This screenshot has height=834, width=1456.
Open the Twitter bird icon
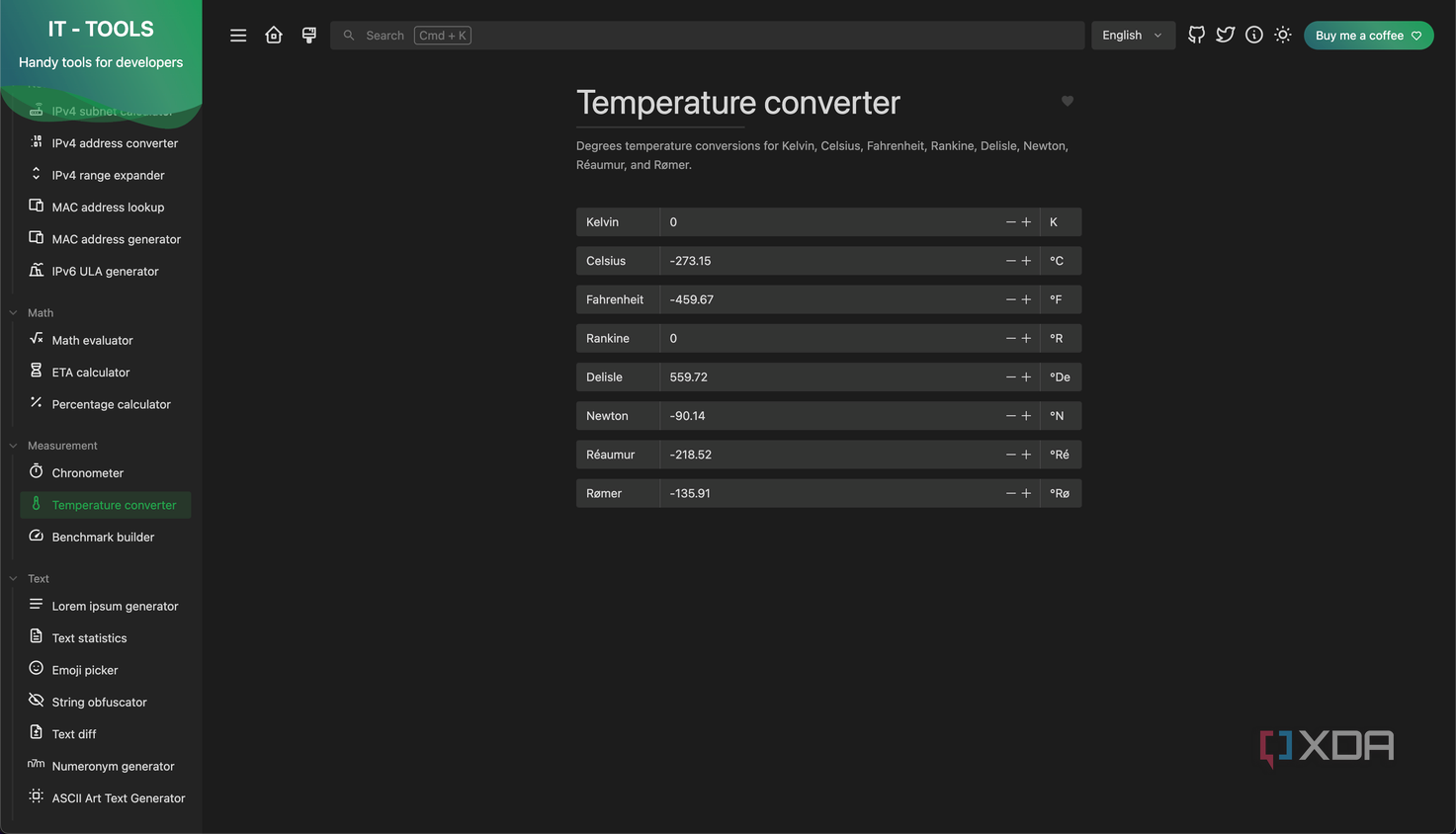point(1225,35)
